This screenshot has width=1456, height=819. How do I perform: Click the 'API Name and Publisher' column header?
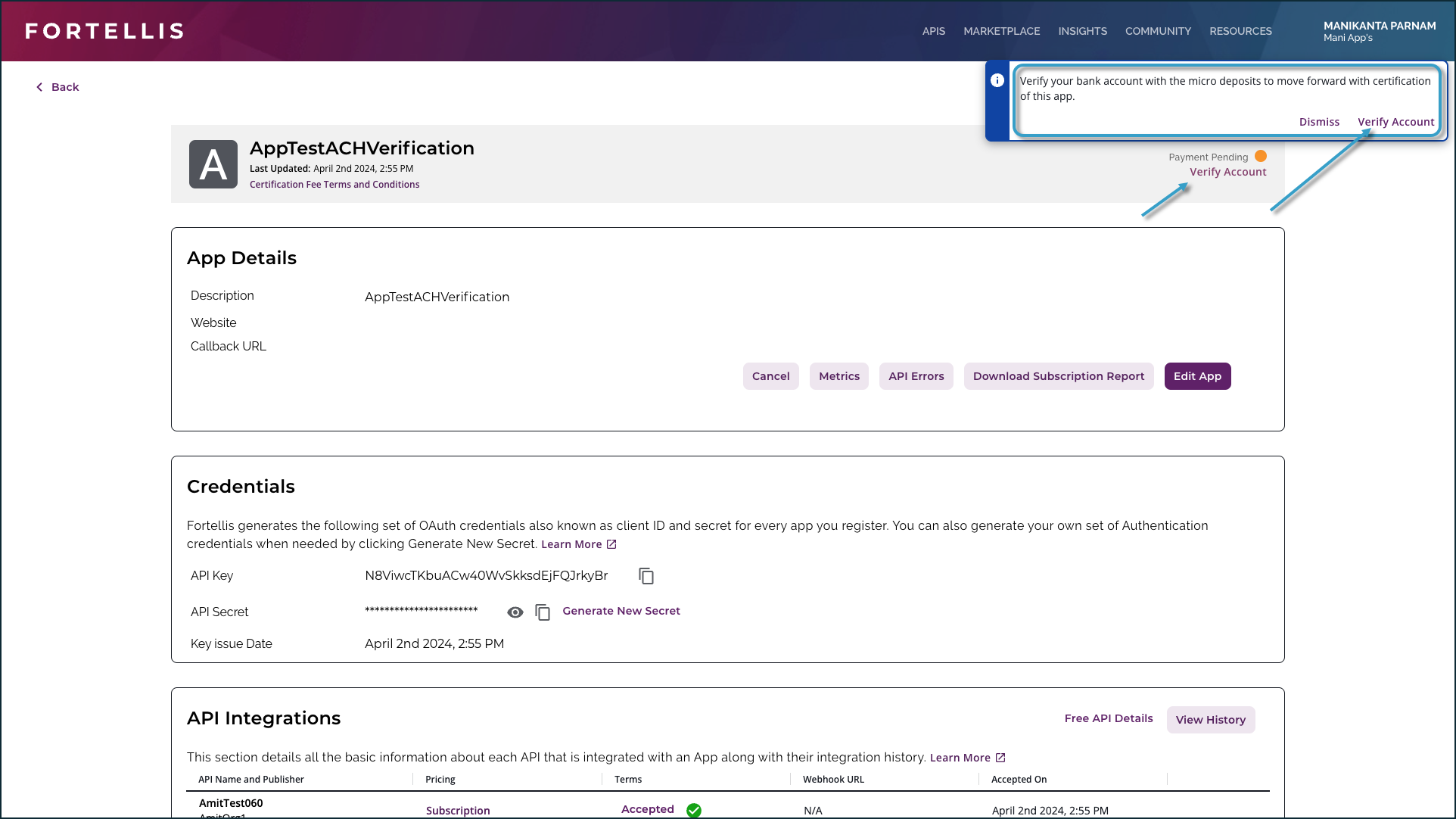click(251, 780)
